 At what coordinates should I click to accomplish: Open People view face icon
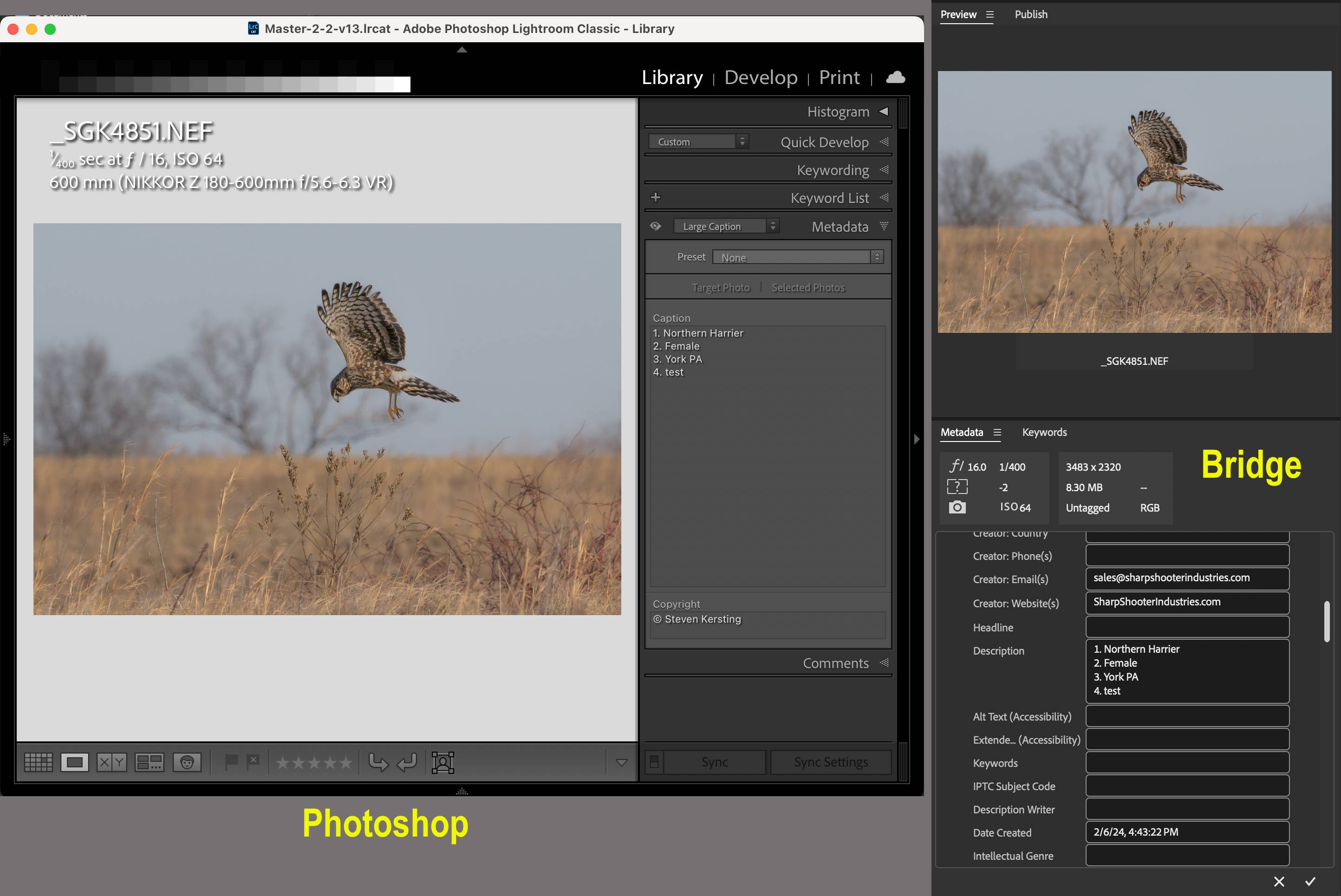pos(188,762)
